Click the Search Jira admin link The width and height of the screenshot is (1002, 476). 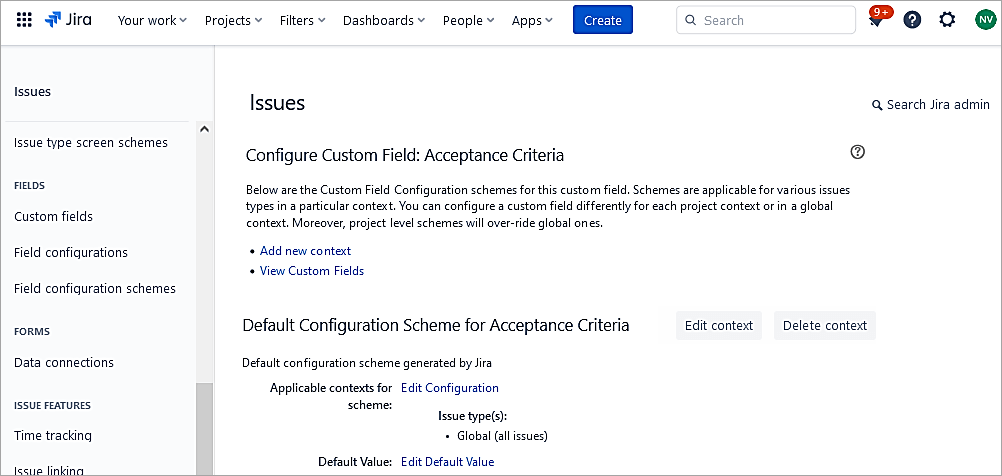point(930,104)
